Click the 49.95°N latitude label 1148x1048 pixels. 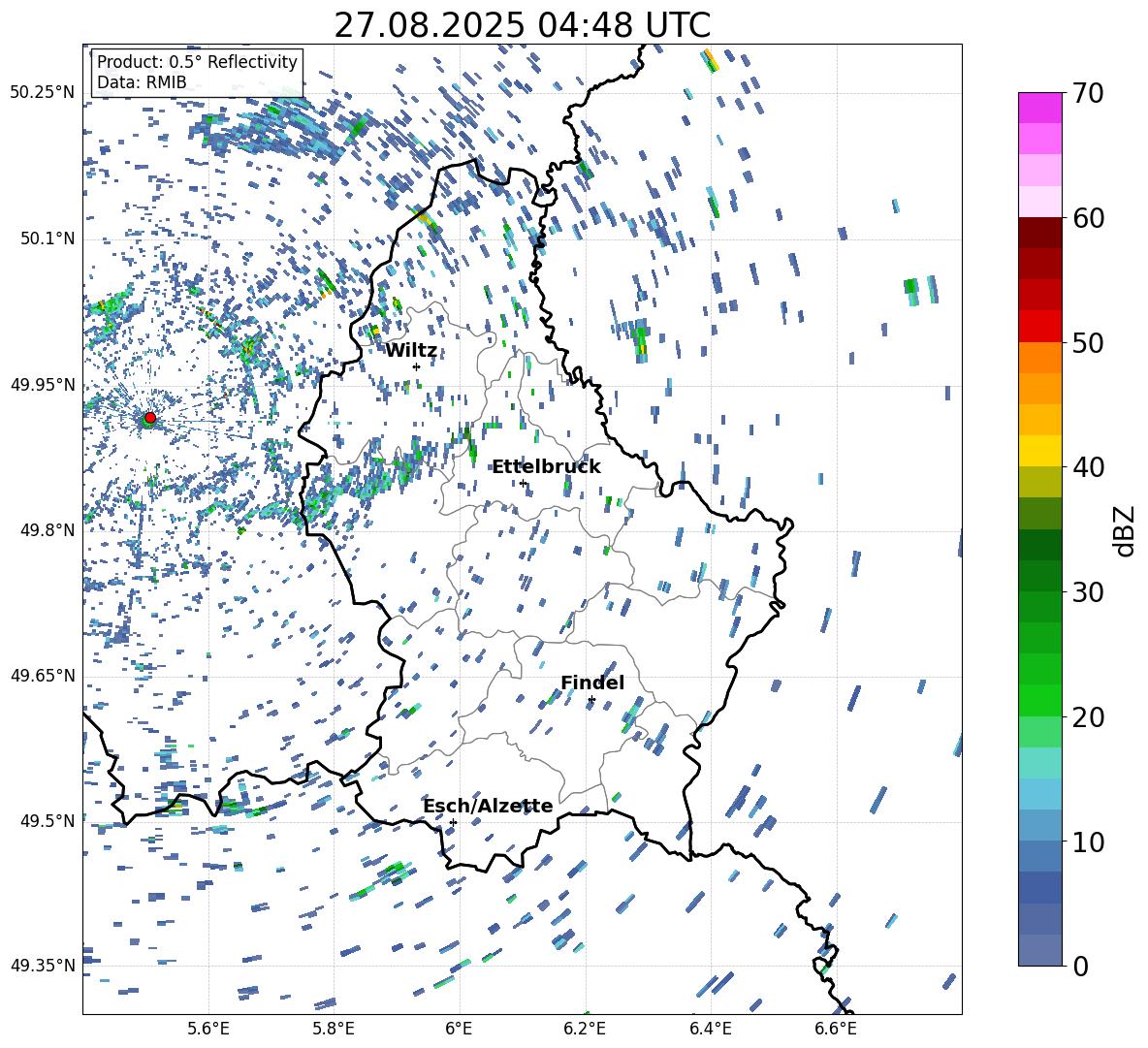pyautogui.click(x=43, y=385)
